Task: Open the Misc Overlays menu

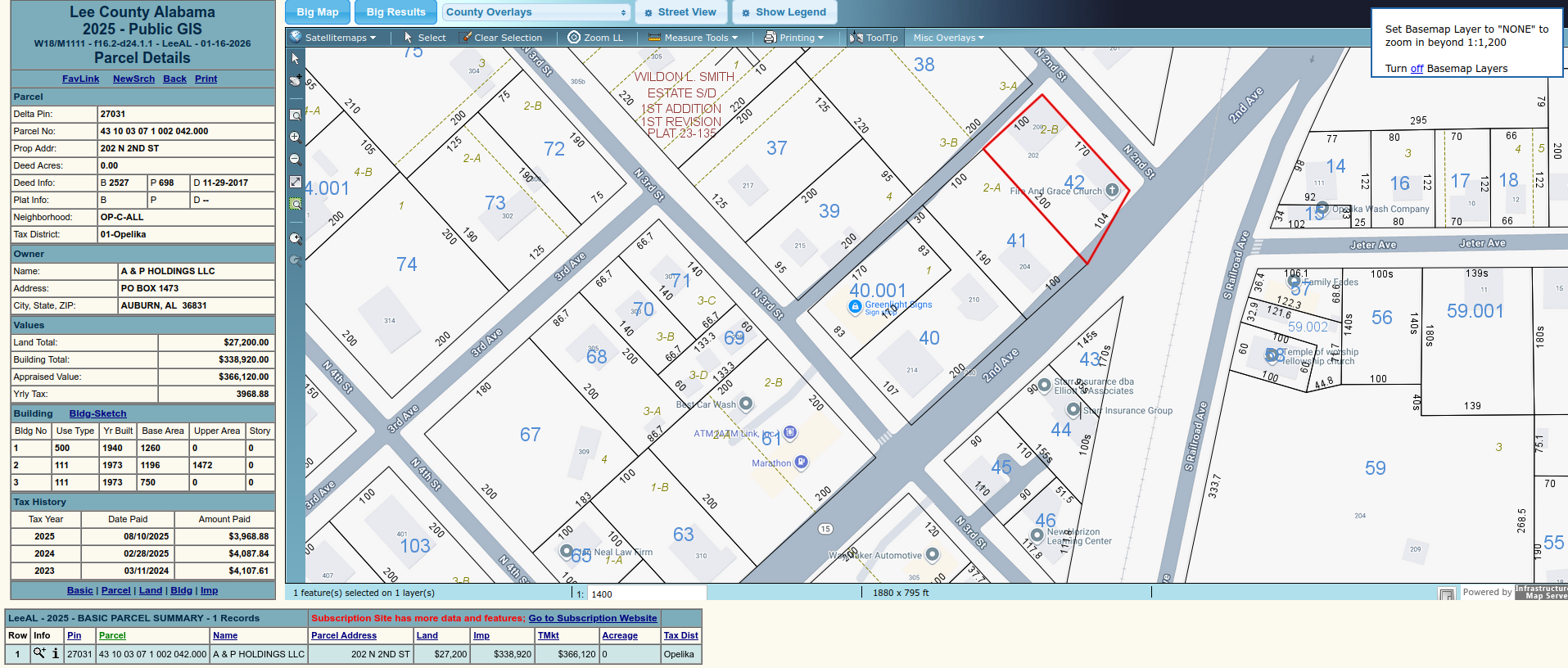Action: (948, 38)
